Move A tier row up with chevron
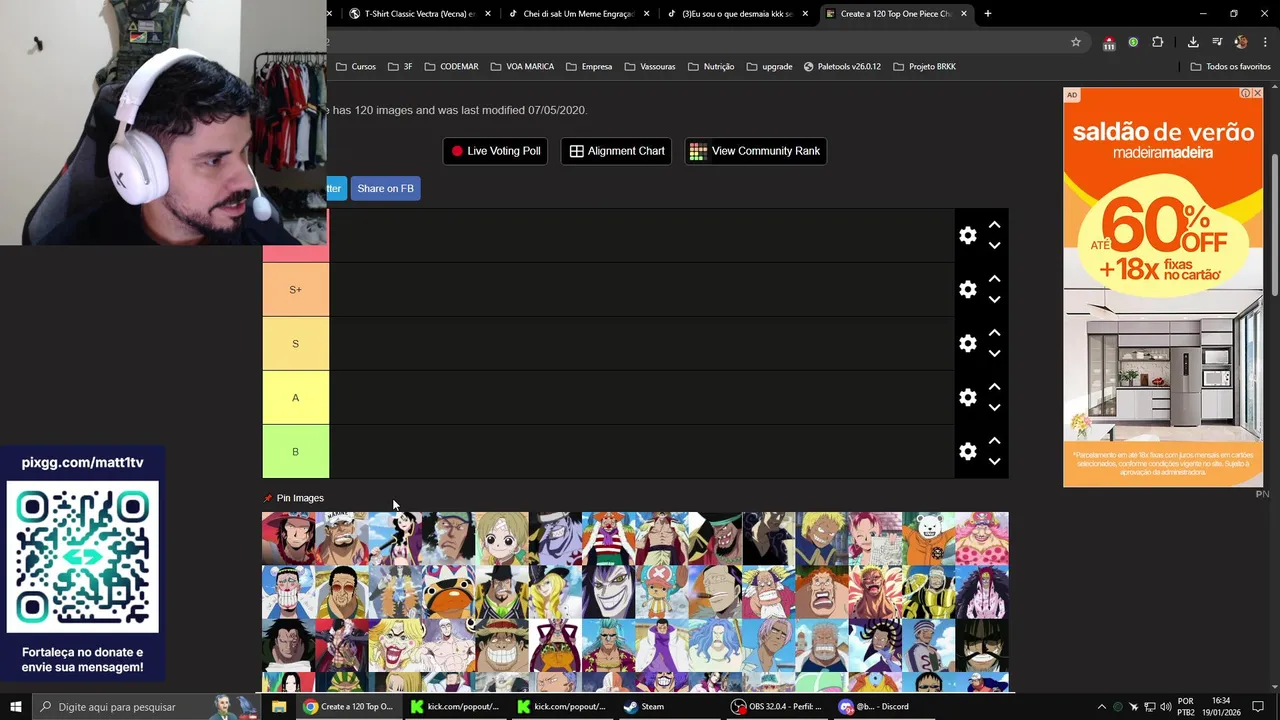The height and width of the screenshot is (720, 1280). (994, 387)
